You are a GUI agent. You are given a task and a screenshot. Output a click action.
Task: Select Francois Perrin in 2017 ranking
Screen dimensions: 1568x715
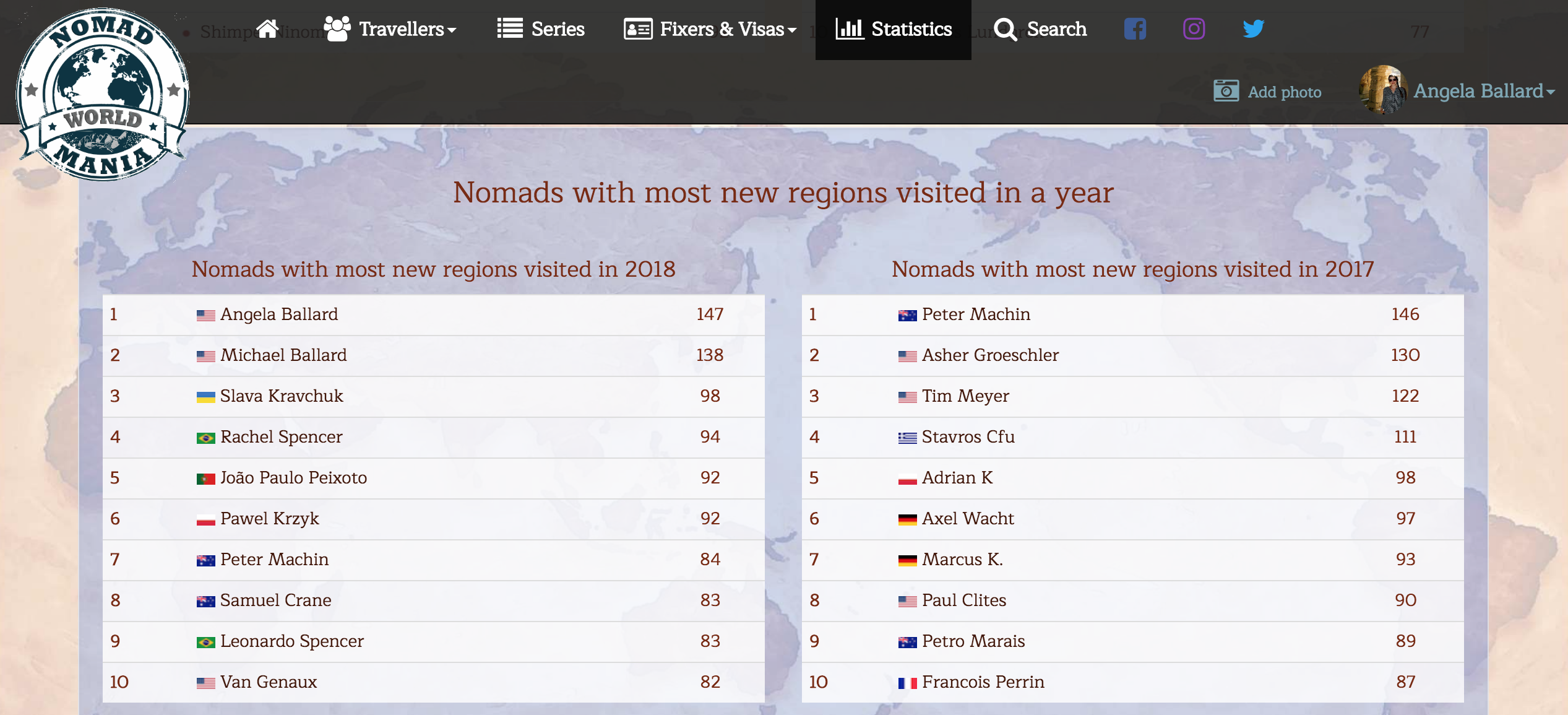pyautogui.click(x=983, y=682)
